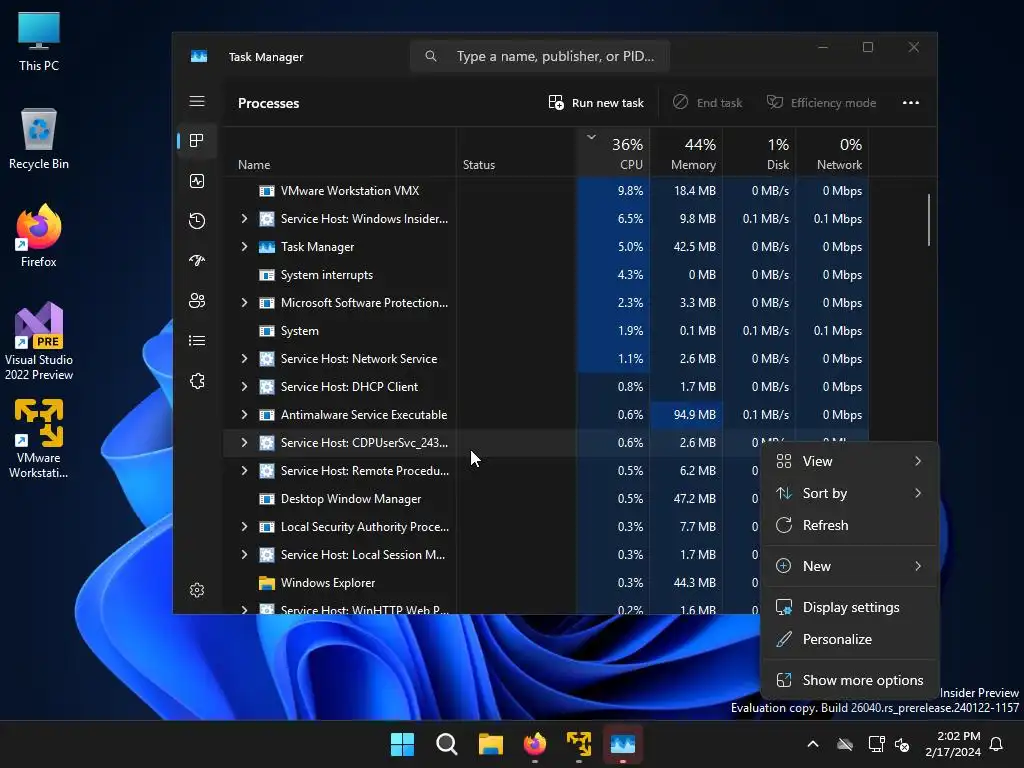Select This PC desktop icon
This screenshot has width=1024, height=768.
(x=39, y=41)
